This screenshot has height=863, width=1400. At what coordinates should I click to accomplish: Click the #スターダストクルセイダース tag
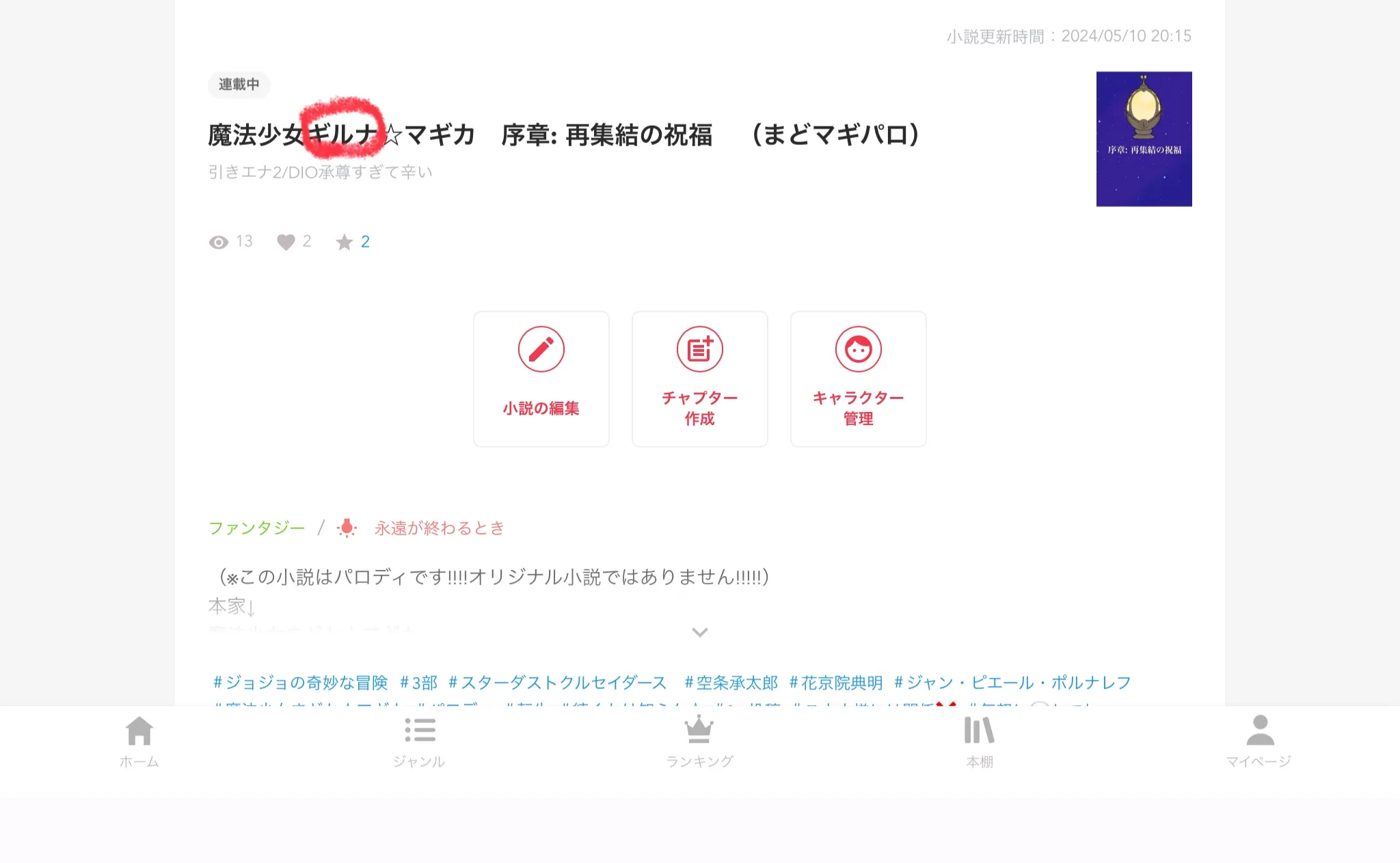(x=557, y=683)
